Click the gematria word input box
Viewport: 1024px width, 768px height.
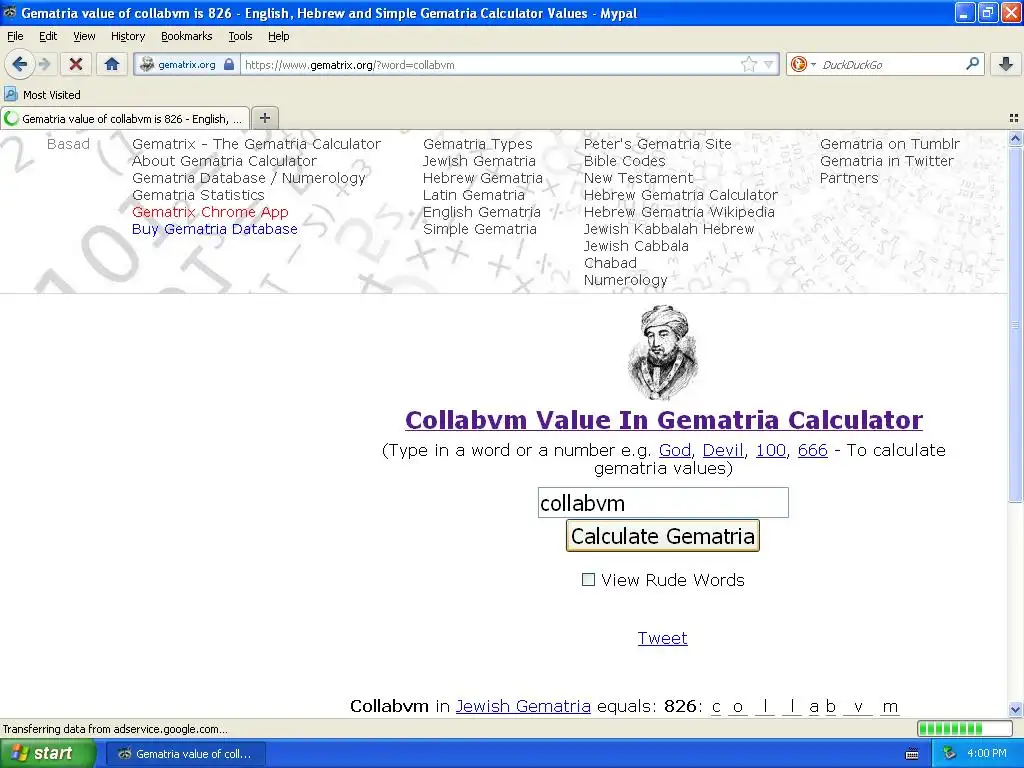663,502
